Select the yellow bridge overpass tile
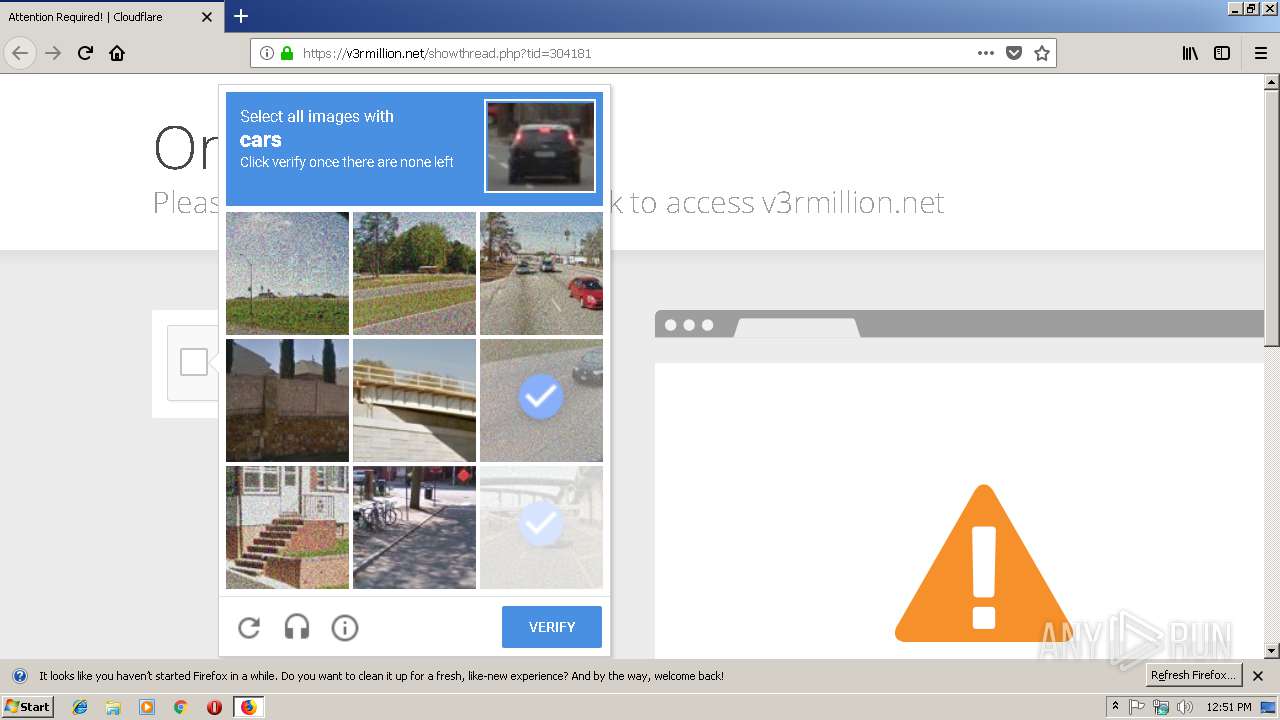The width and height of the screenshot is (1280, 720). point(414,400)
